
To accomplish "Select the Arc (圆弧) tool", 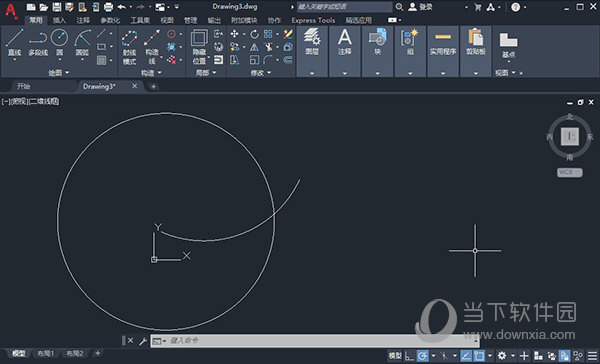I will 82,42.
